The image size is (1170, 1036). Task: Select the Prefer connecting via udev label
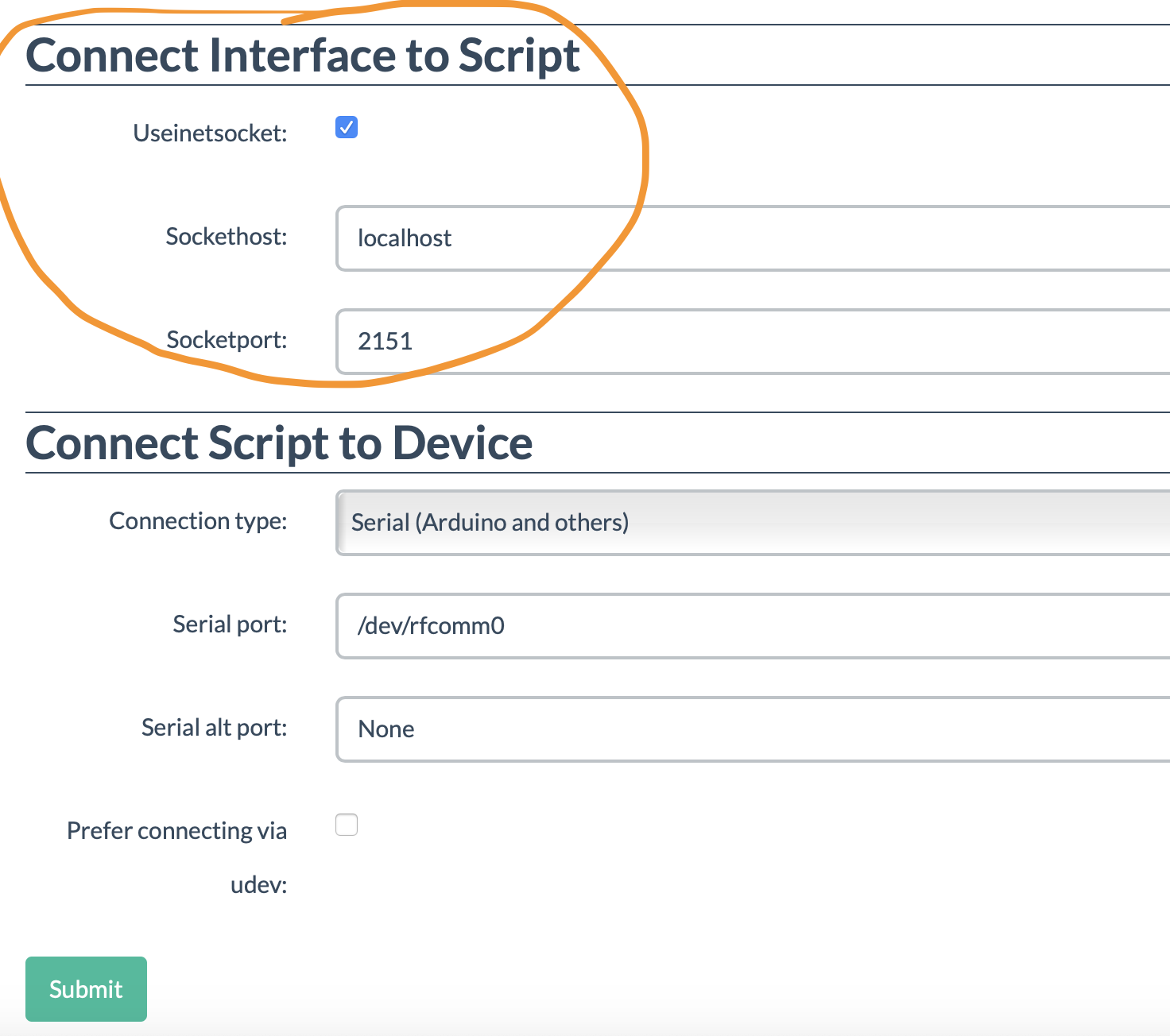[176, 858]
